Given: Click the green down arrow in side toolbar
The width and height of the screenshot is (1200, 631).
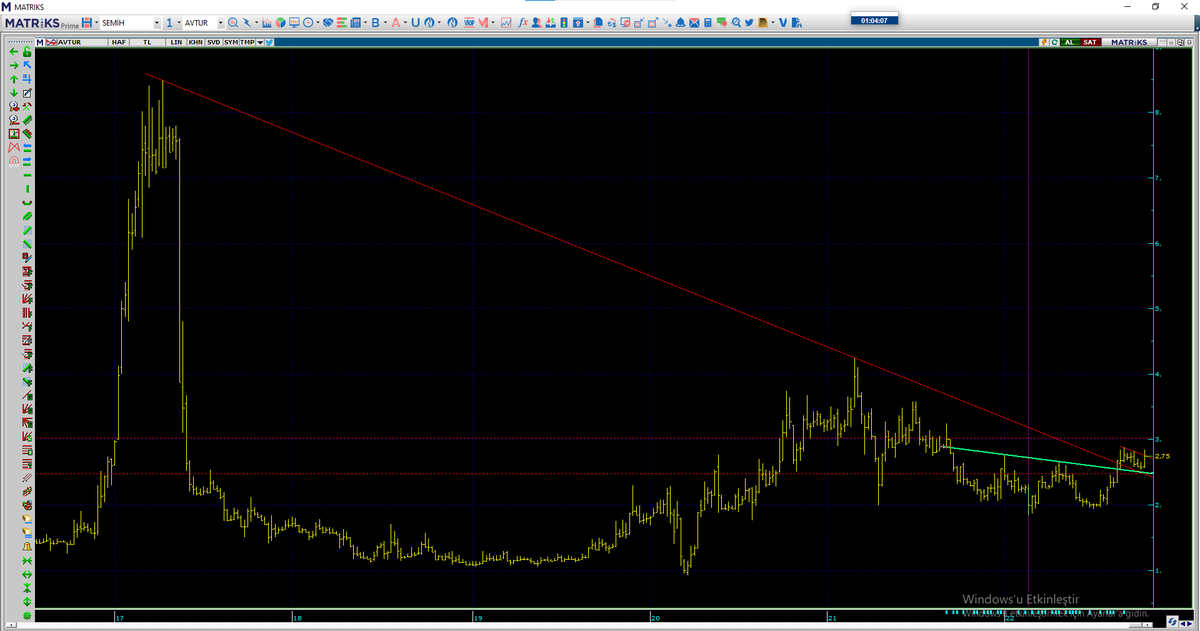Looking at the screenshot, I should click(x=13, y=92).
